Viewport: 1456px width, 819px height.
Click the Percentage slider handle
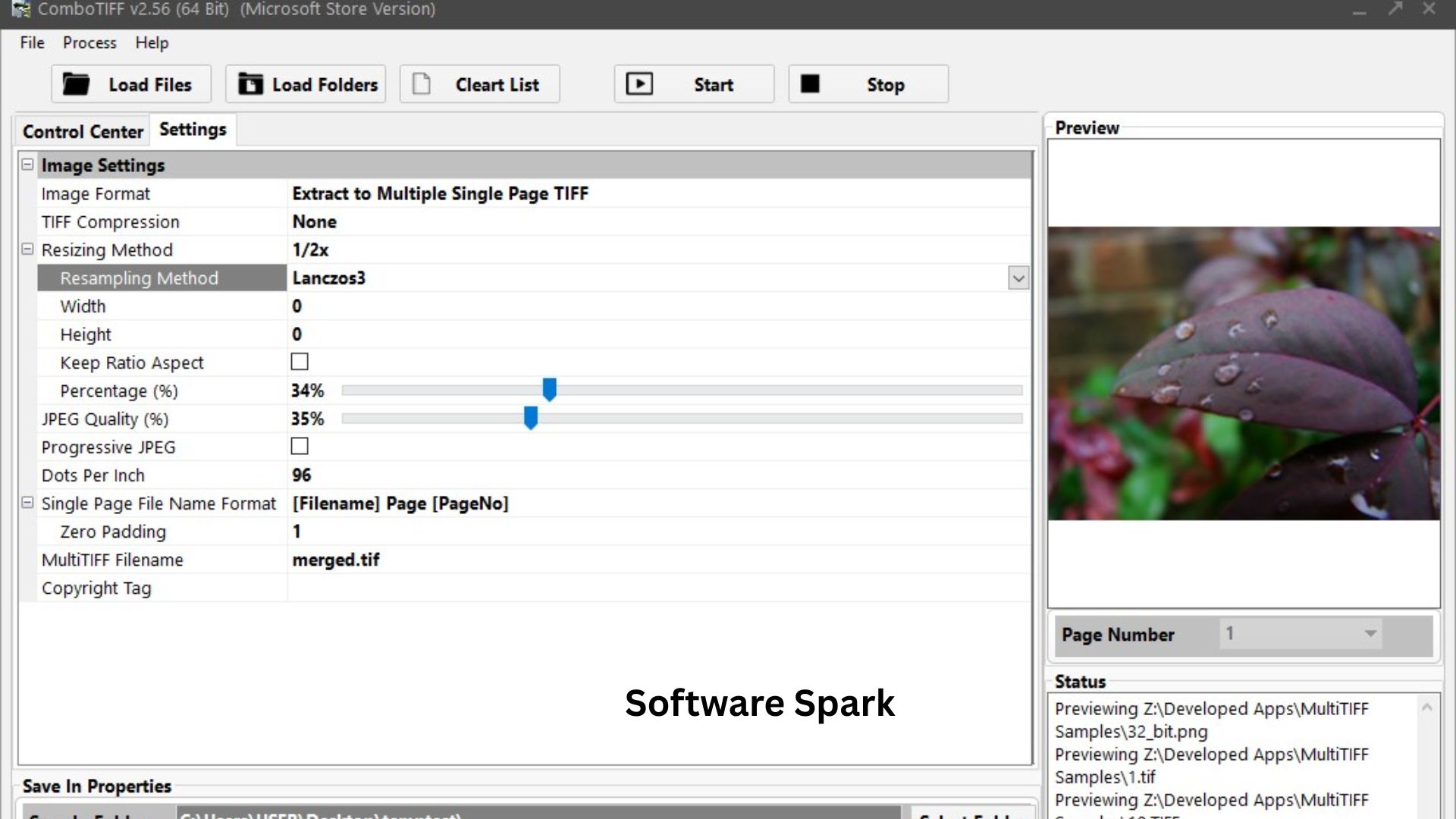[550, 390]
